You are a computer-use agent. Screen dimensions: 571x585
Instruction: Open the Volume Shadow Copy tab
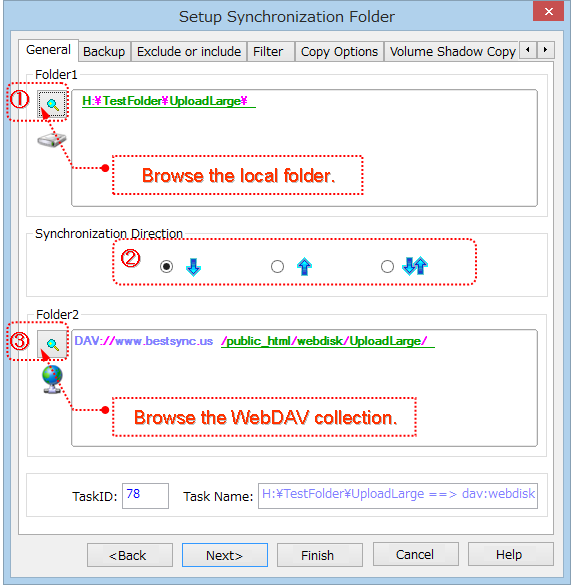click(x=452, y=51)
